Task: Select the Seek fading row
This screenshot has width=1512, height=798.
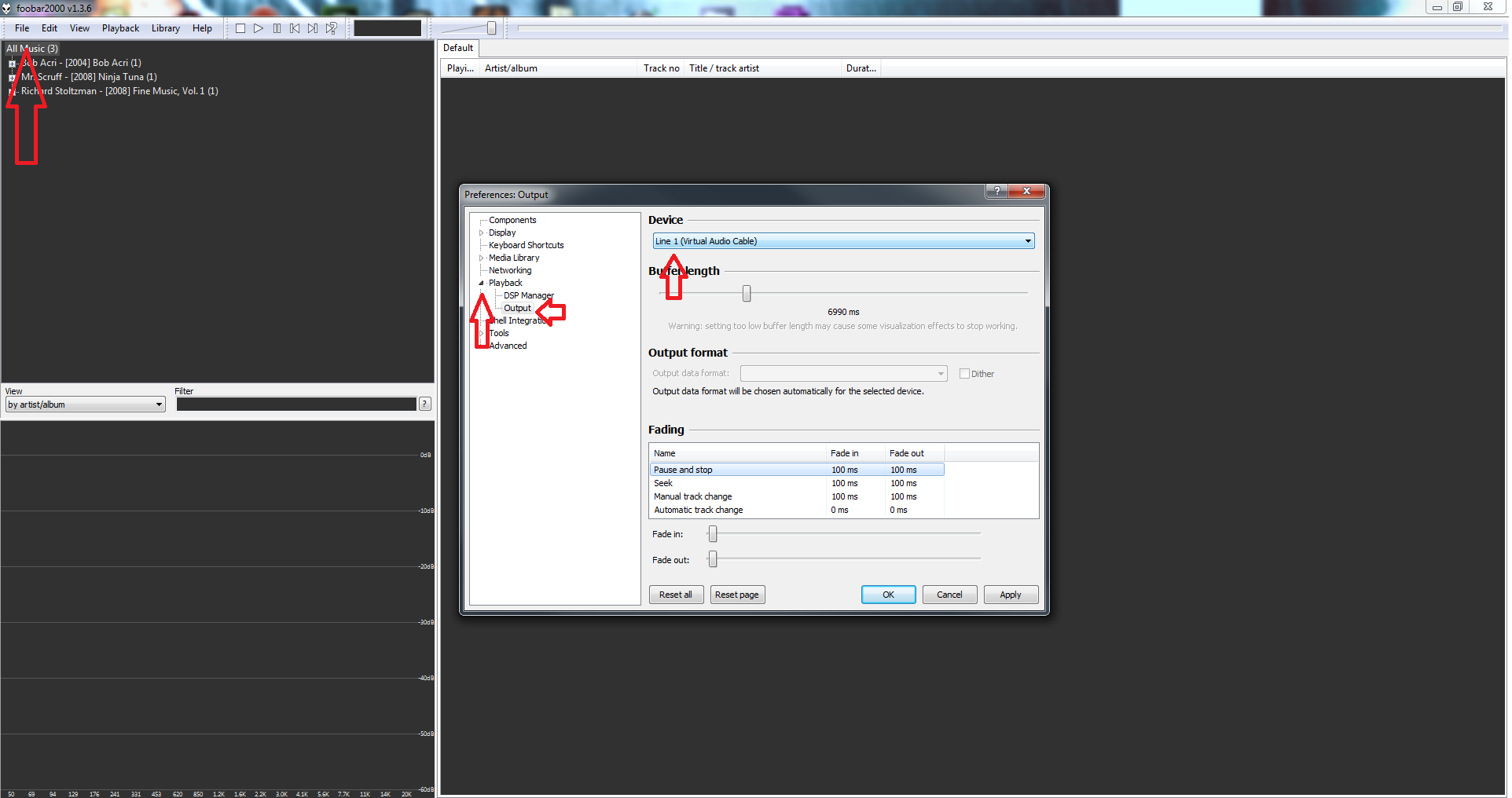Action: point(797,483)
